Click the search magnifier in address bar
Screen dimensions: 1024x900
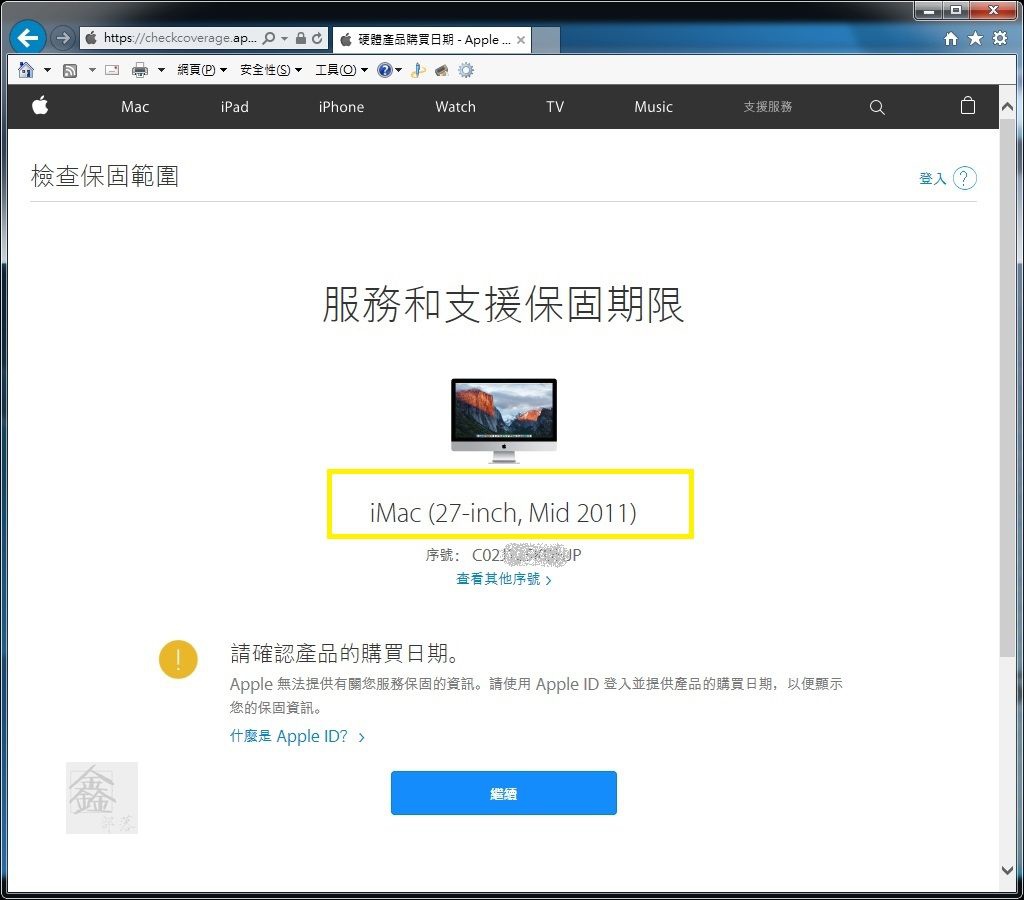coord(268,38)
